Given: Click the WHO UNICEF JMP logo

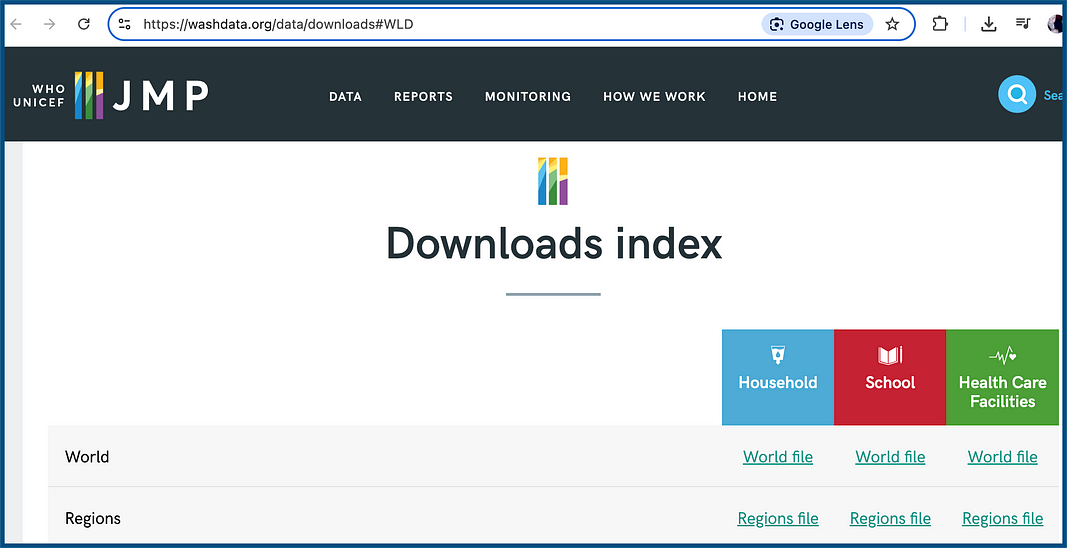Looking at the screenshot, I should (x=110, y=95).
